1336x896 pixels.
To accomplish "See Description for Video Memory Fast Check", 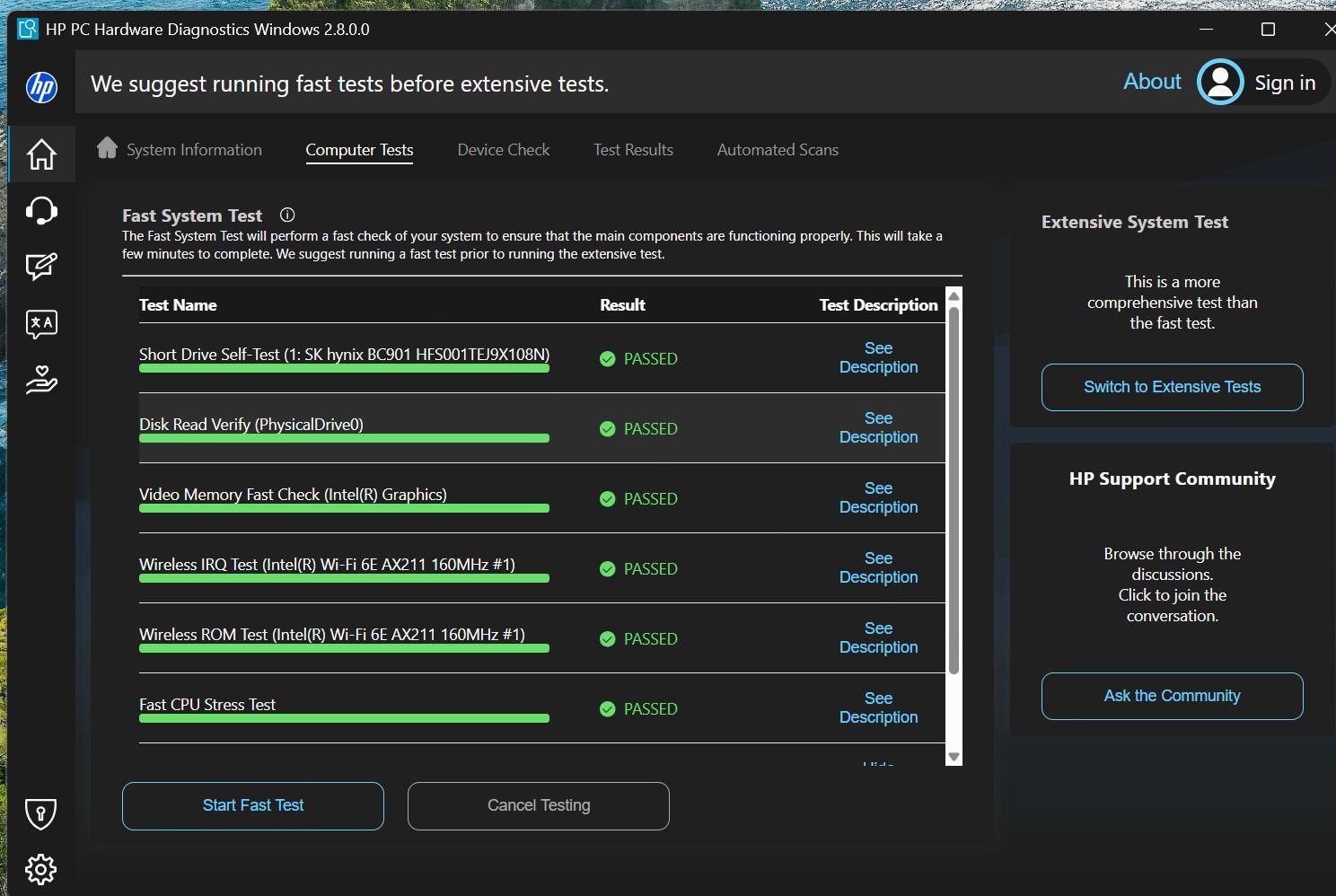I will (x=878, y=497).
